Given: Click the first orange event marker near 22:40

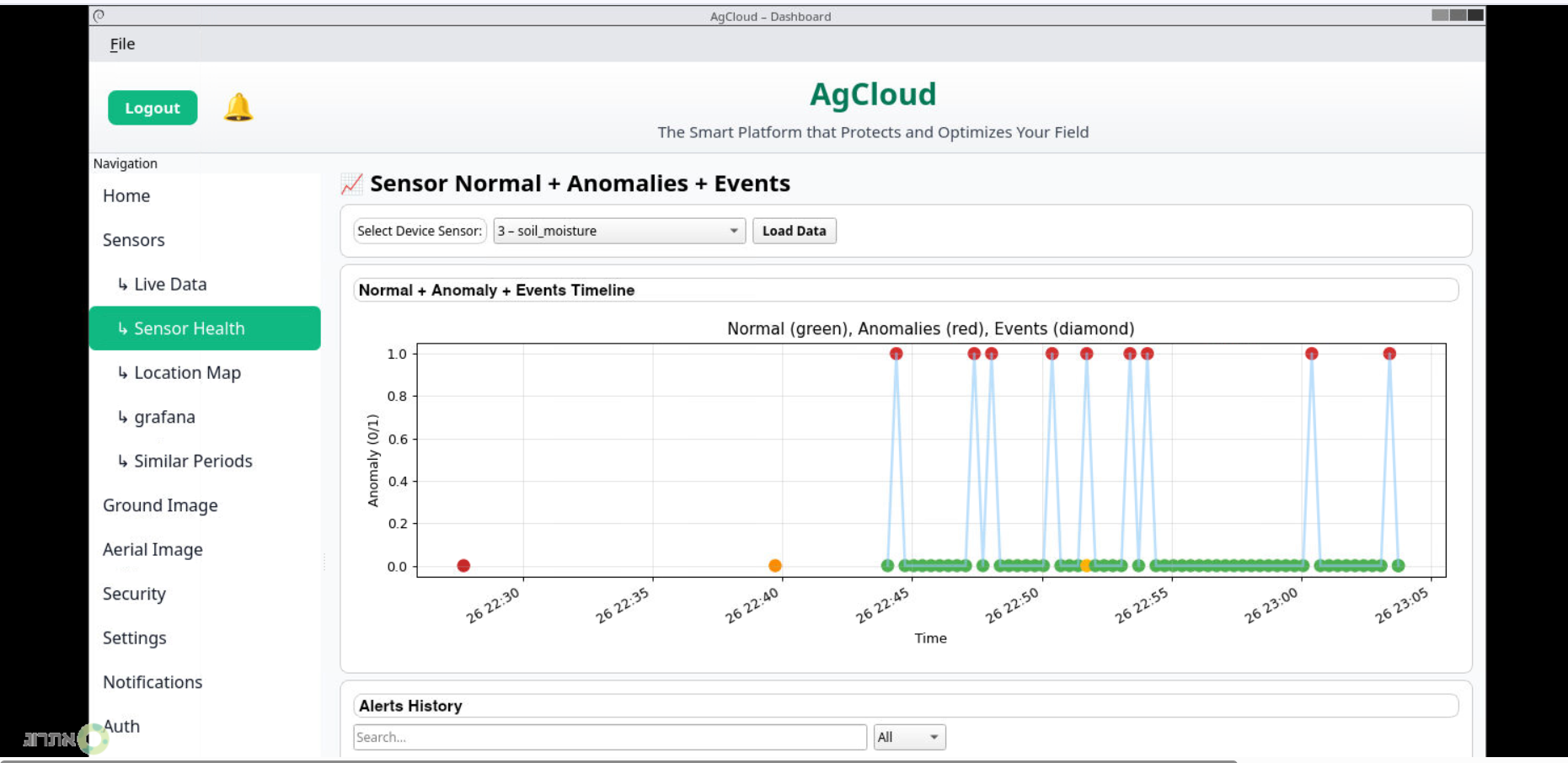Looking at the screenshot, I should coord(775,565).
